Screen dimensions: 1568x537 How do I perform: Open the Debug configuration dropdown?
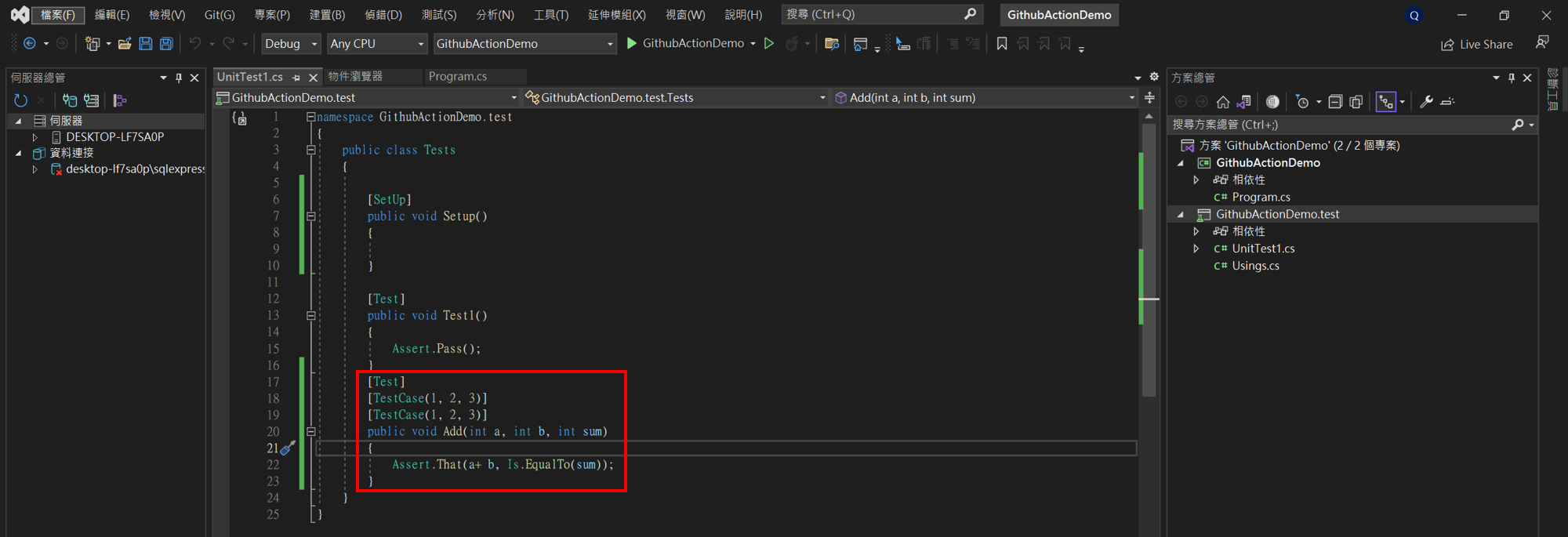click(x=291, y=44)
